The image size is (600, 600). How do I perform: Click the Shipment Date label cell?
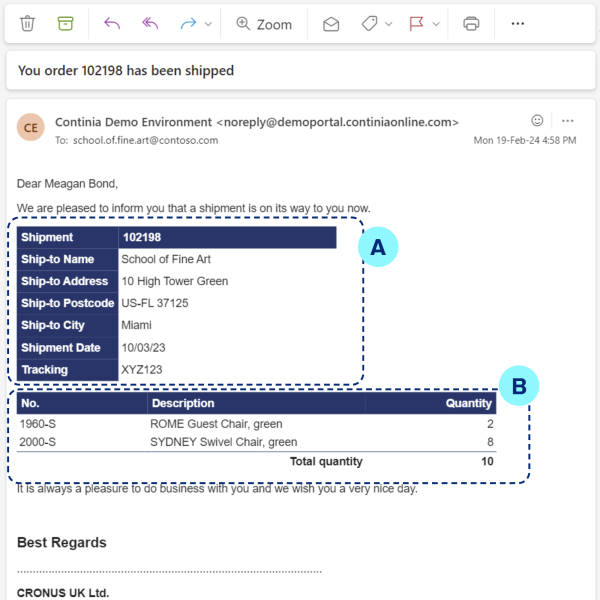(x=67, y=347)
